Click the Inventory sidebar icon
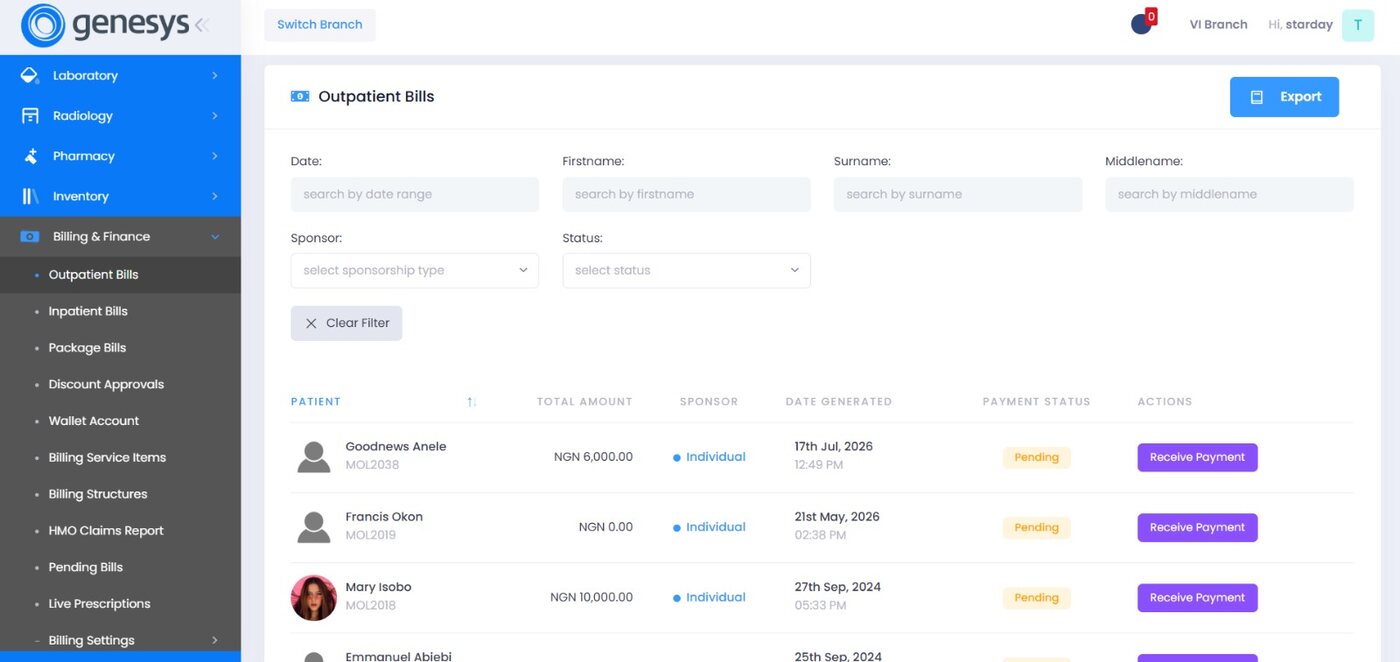 (30, 196)
